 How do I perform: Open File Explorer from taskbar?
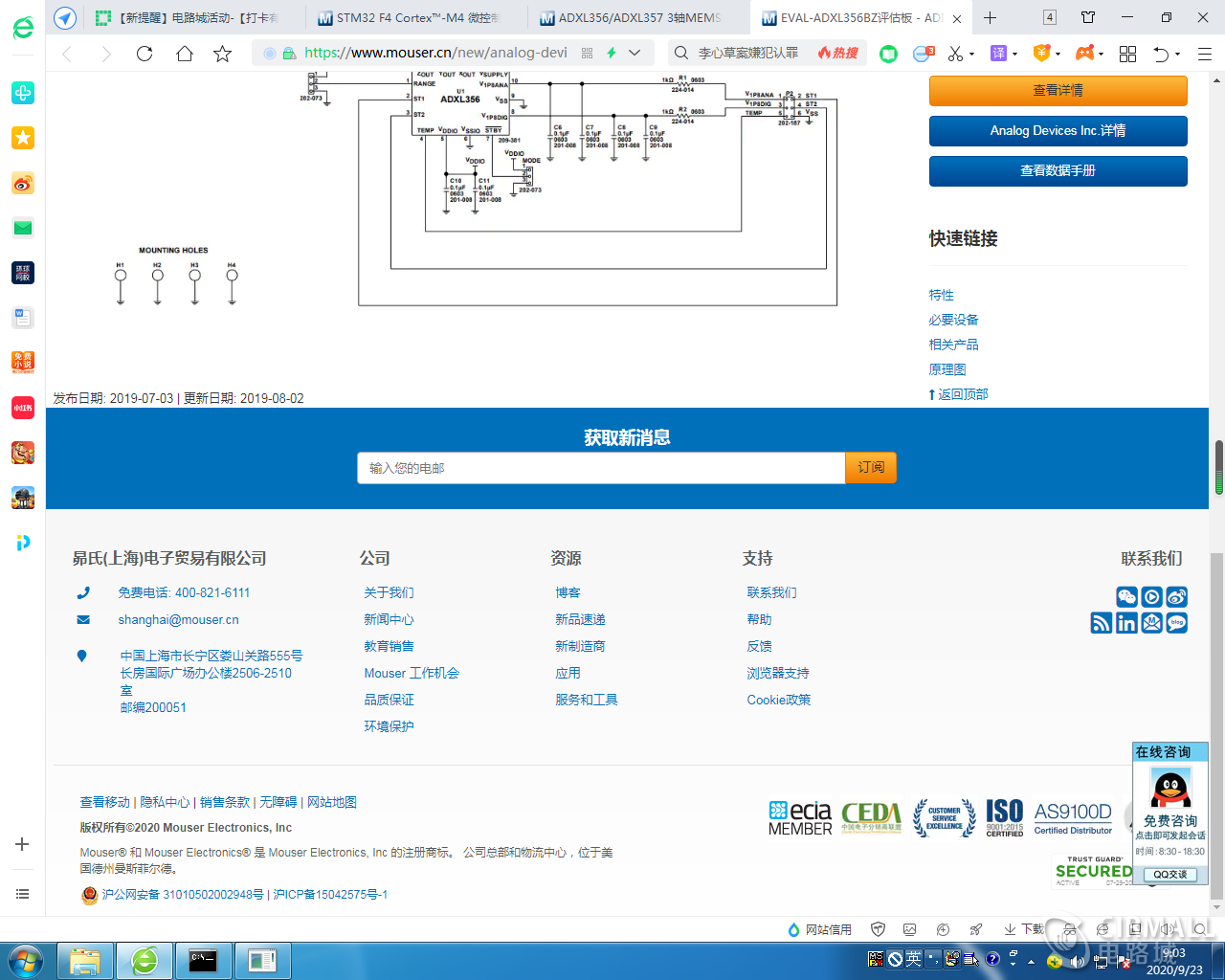pos(85,961)
